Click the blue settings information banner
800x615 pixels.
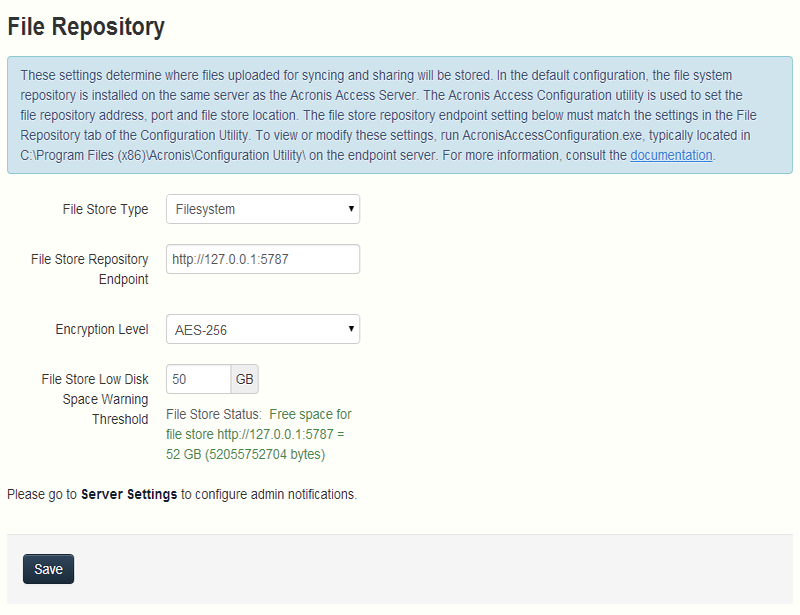(400, 115)
